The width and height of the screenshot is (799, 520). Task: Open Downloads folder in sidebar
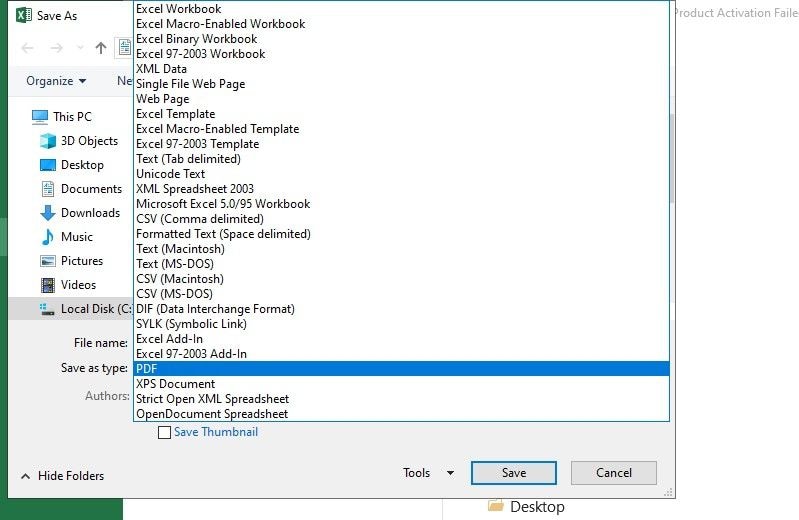coord(80,213)
